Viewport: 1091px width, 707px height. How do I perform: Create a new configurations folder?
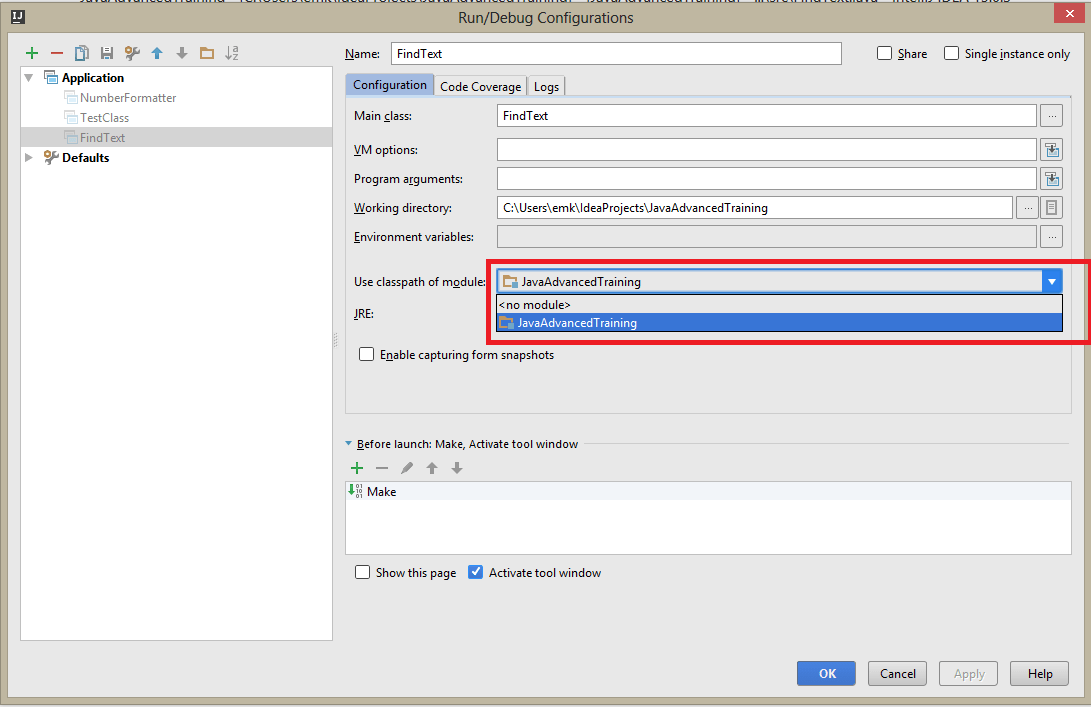[206, 53]
